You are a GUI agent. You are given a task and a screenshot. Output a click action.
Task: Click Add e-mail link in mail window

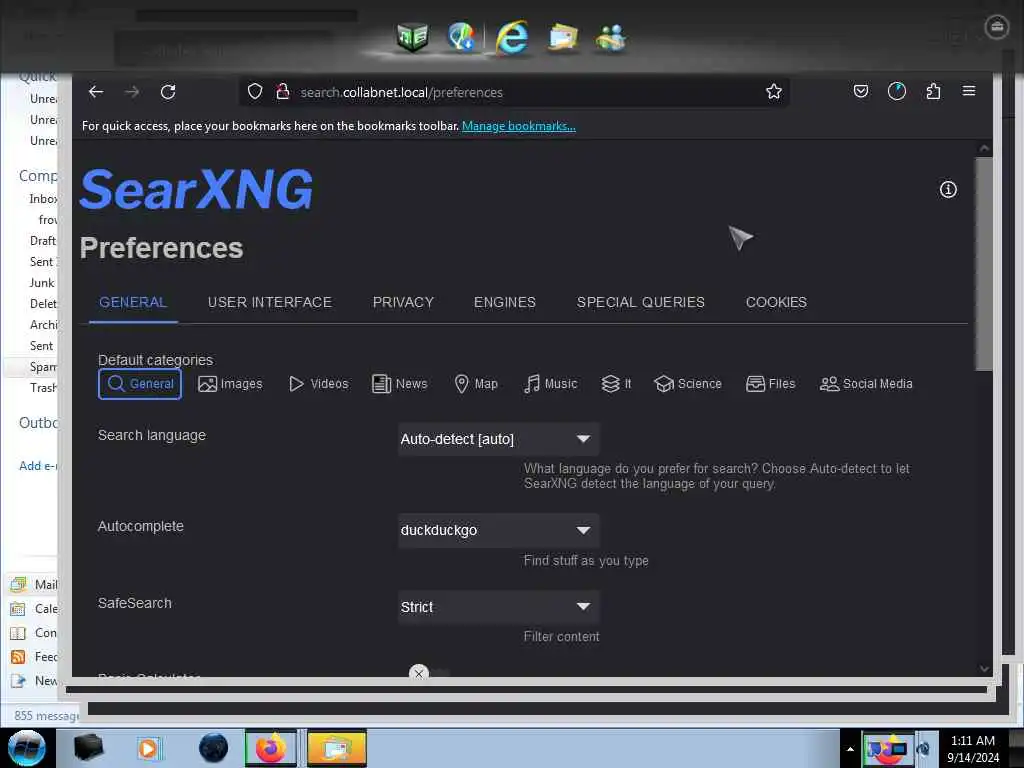point(38,466)
